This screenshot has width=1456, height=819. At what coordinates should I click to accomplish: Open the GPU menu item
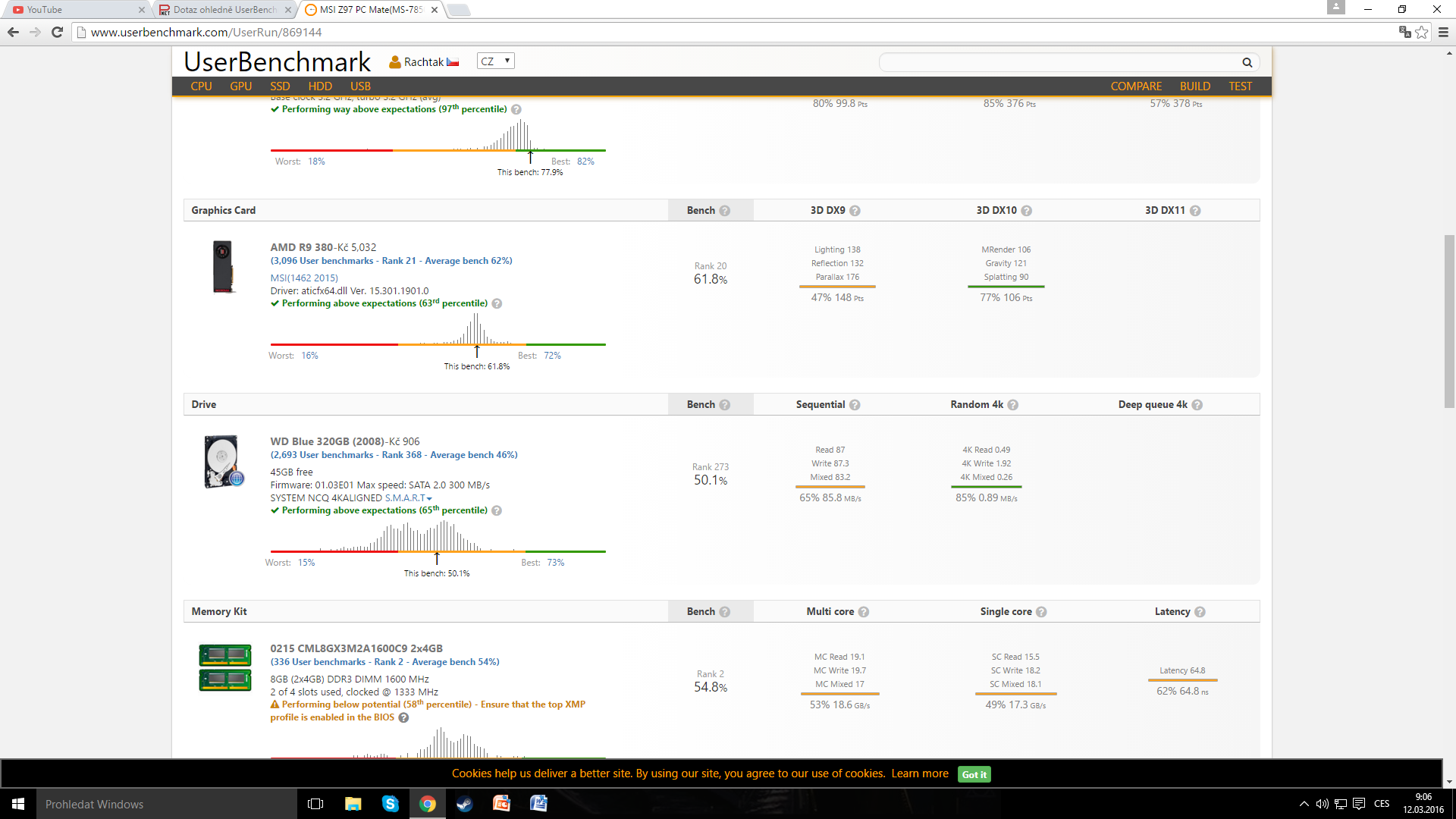pos(240,86)
